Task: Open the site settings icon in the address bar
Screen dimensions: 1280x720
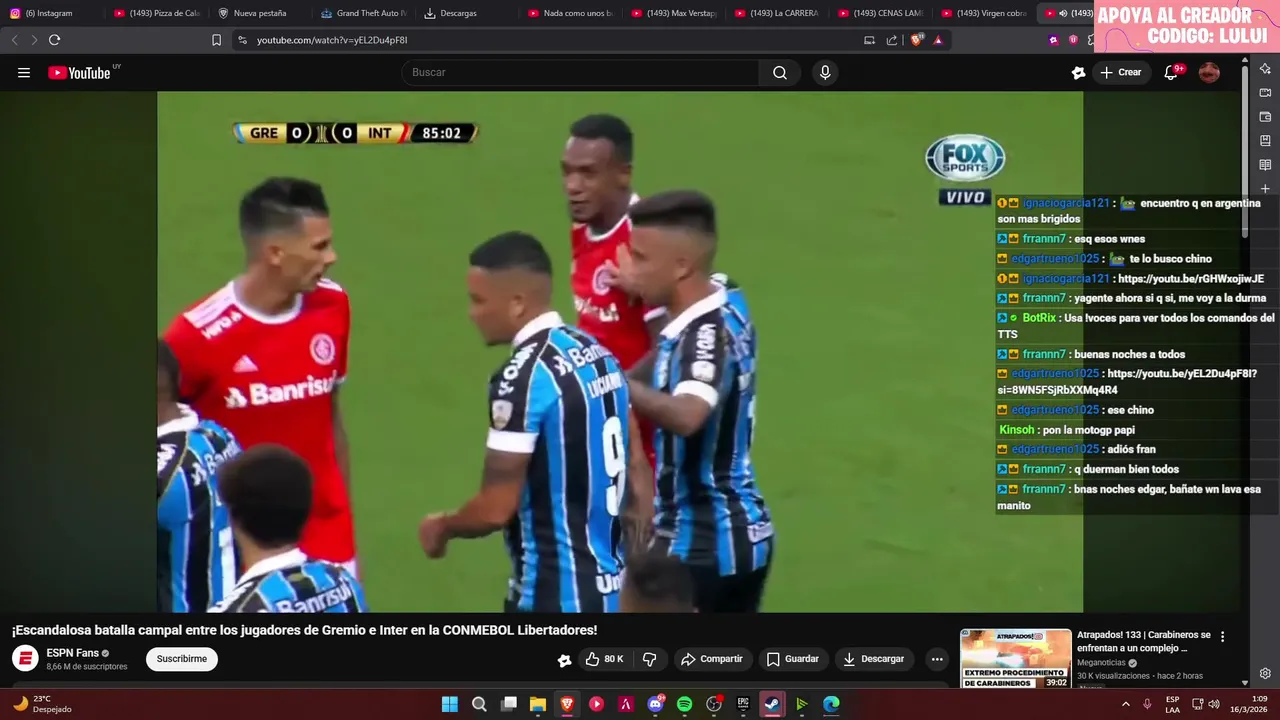Action: pyautogui.click(x=242, y=40)
